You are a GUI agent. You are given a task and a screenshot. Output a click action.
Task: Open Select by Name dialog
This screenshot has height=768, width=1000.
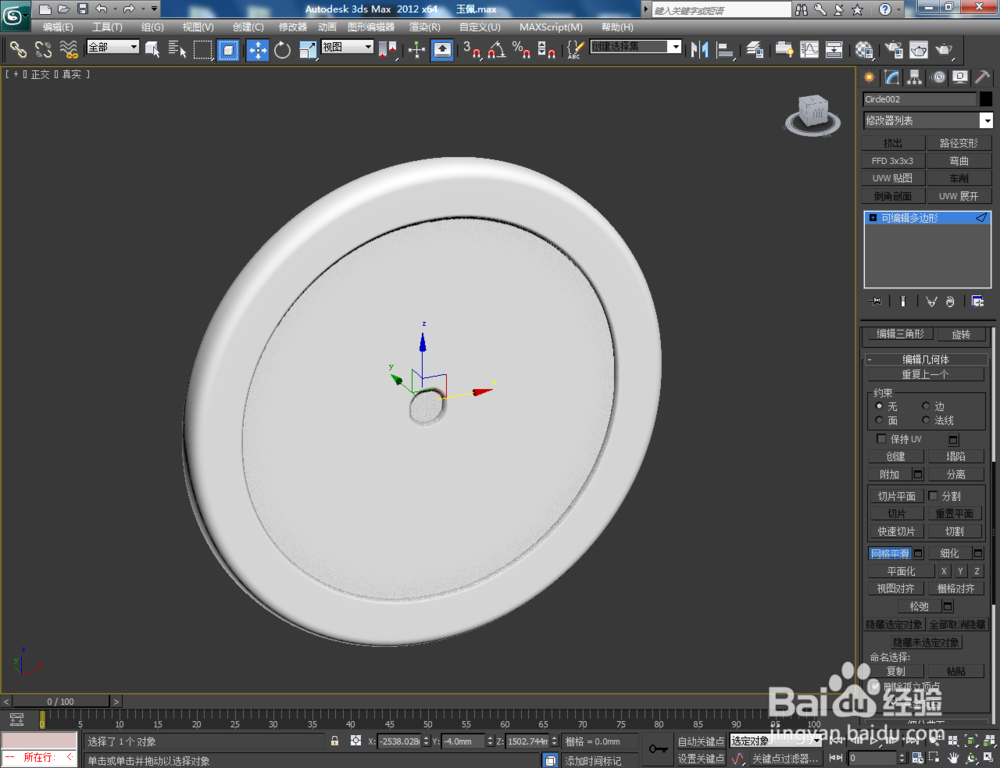pos(177,49)
